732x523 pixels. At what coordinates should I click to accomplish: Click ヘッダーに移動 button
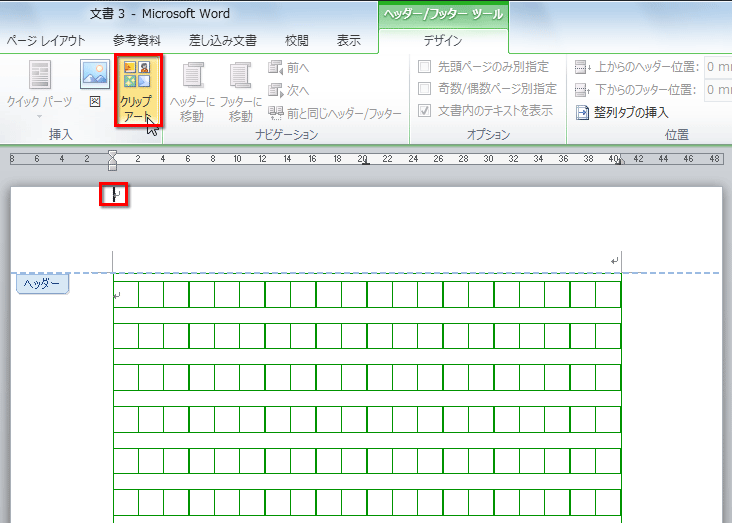tap(192, 92)
